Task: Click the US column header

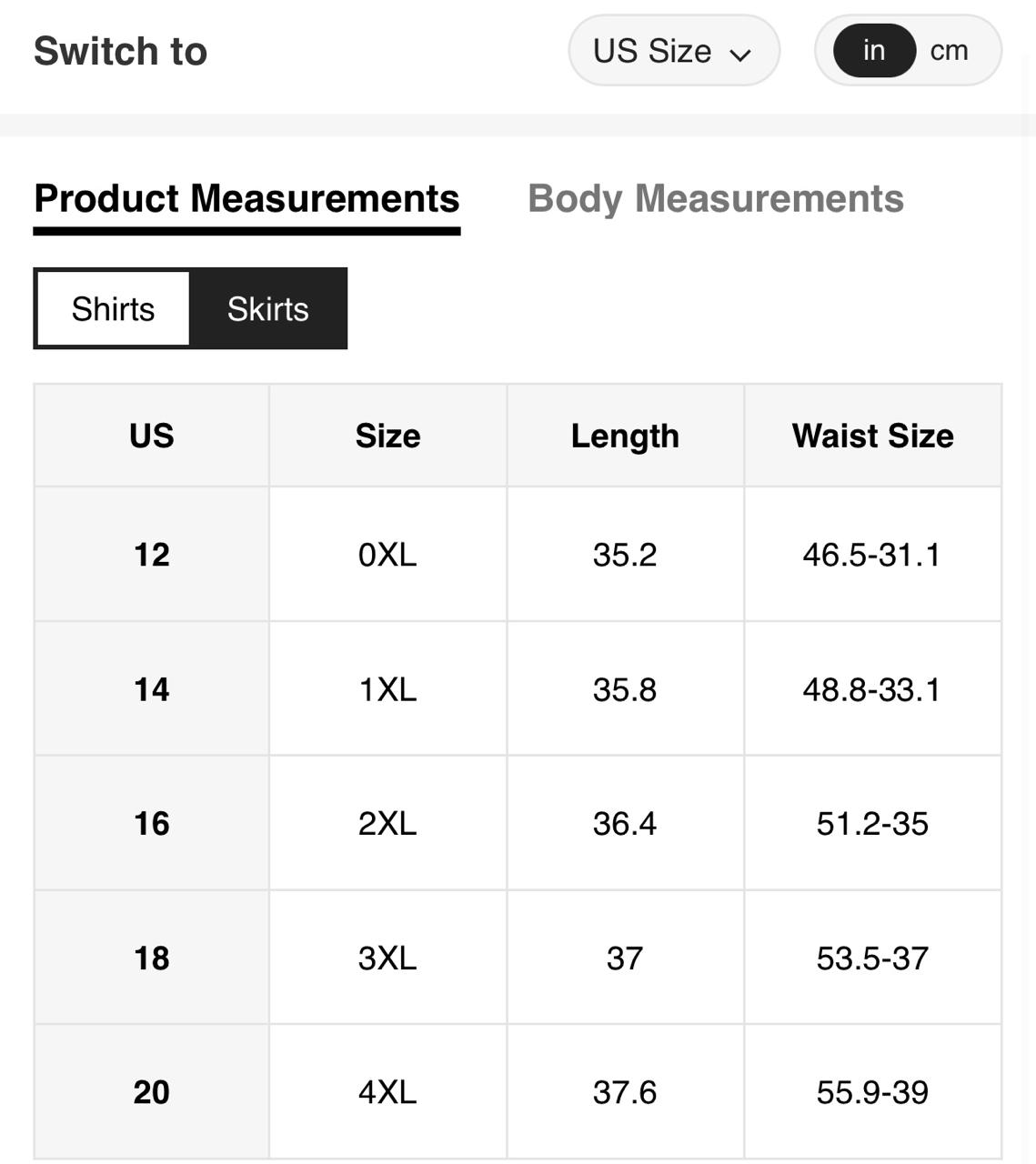Action: point(152,436)
